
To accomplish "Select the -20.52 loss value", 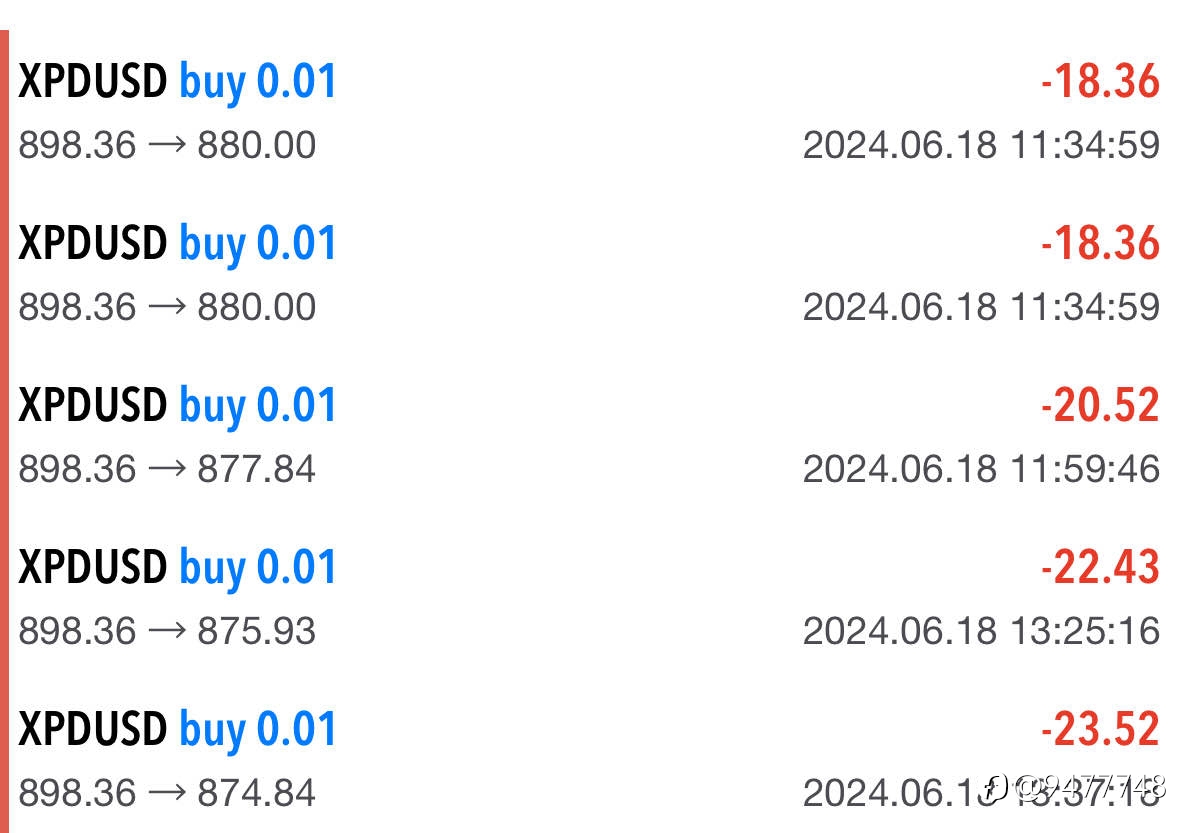I will pyautogui.click(x=1100, y=405).
